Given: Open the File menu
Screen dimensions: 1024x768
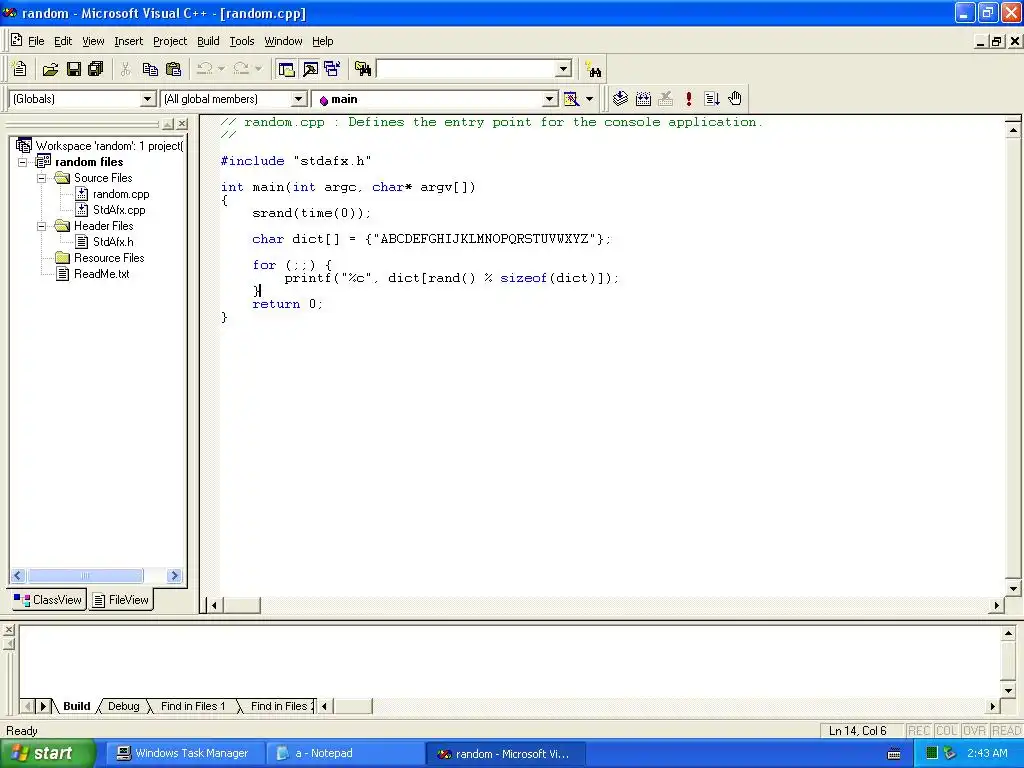Looking at the screenshot, I should [36, 41].
